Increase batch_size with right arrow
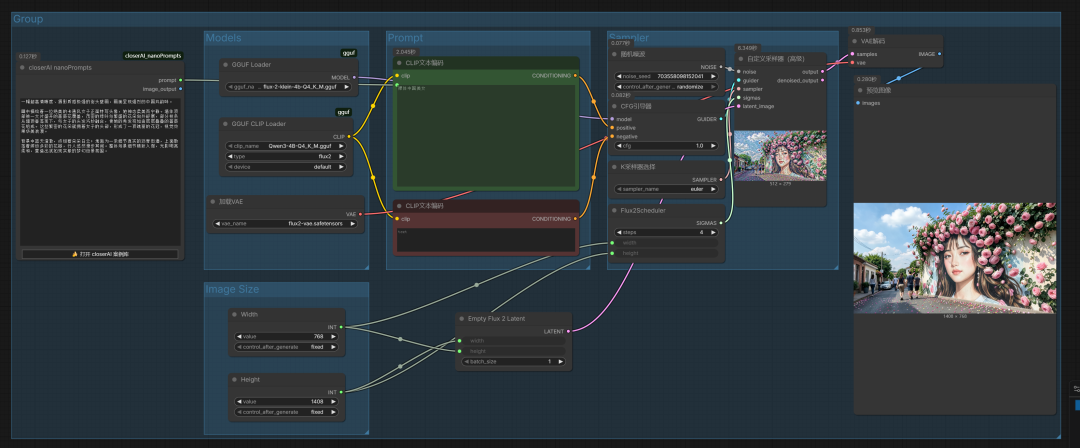The height and width of the screenshot is (448, 1080). tap(560, 362)
